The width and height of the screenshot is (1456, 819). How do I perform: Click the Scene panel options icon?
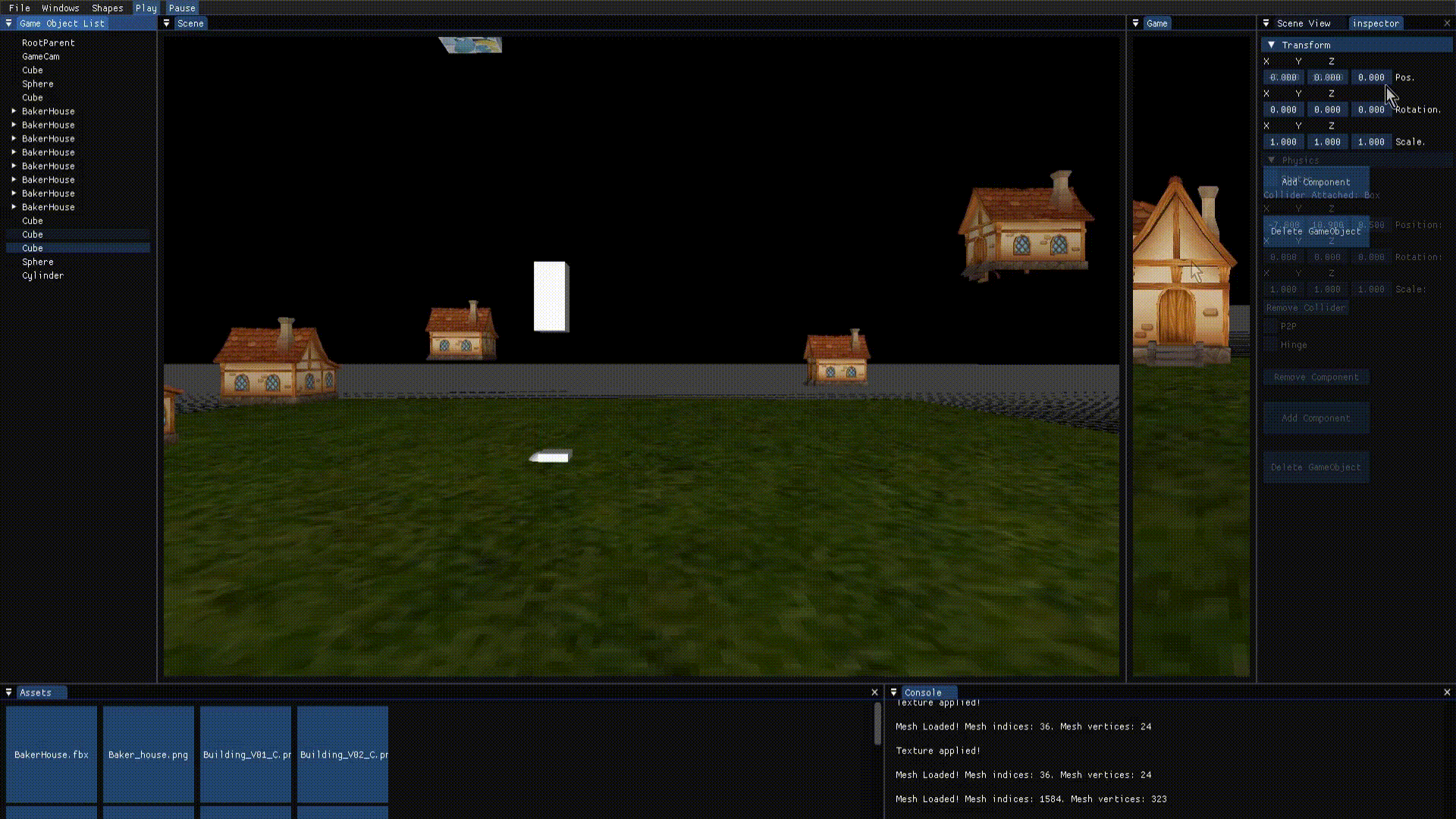click(166, 23)
